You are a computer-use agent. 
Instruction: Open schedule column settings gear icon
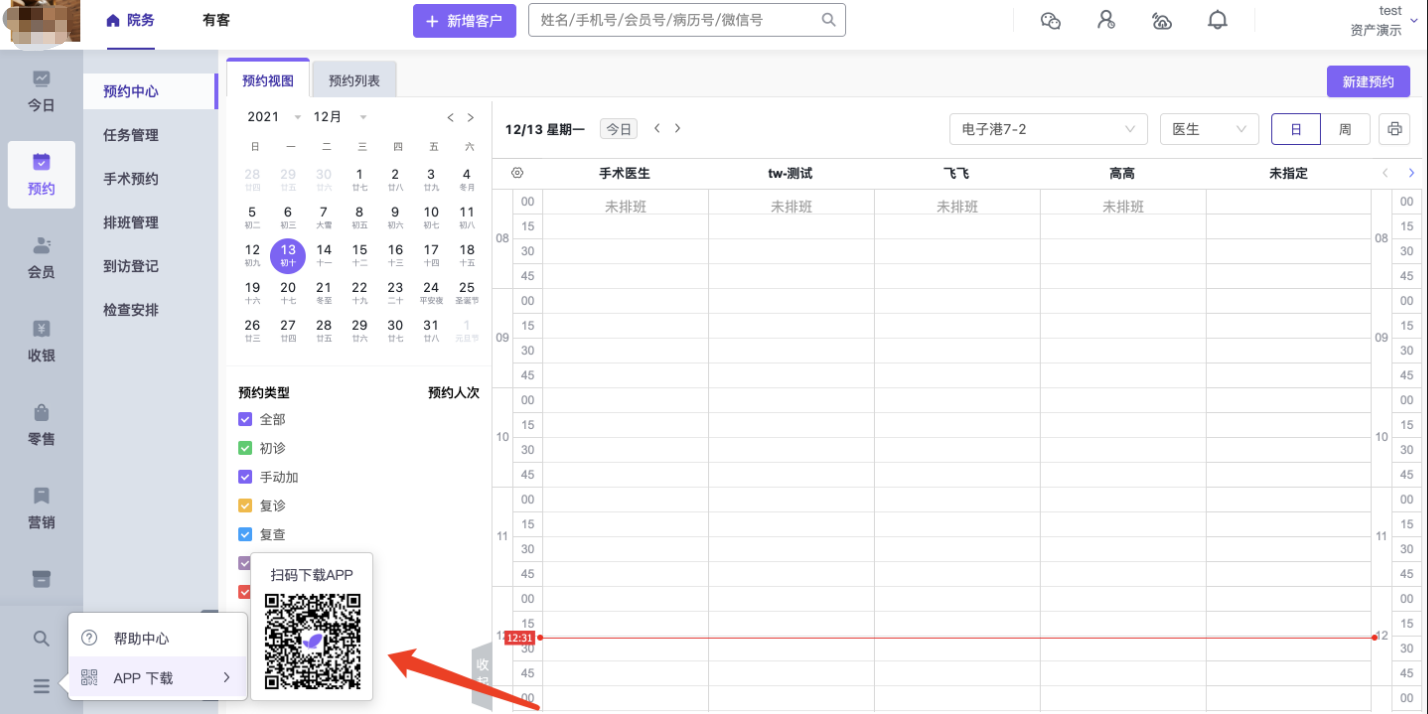point(517,173)
